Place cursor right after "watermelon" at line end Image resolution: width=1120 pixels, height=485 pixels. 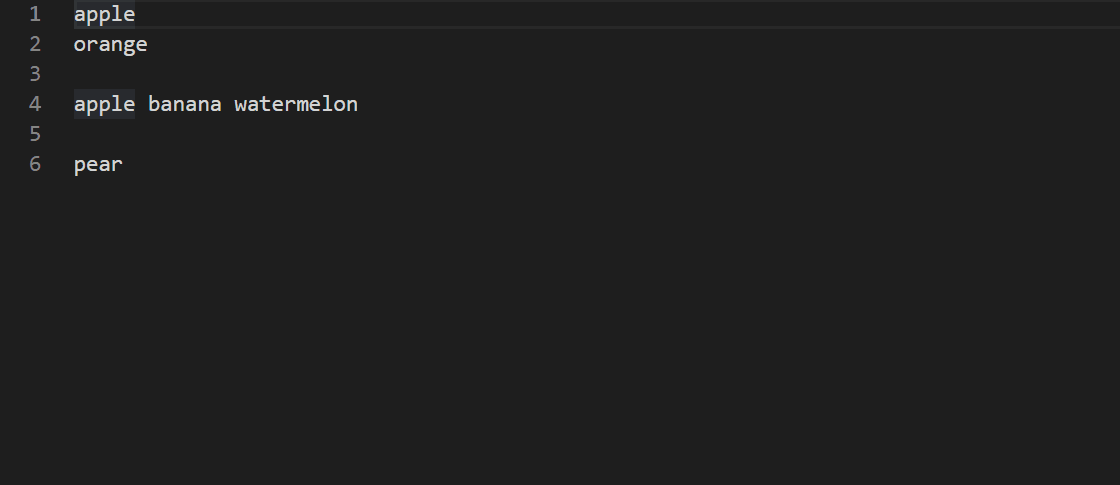coord(359,104)
